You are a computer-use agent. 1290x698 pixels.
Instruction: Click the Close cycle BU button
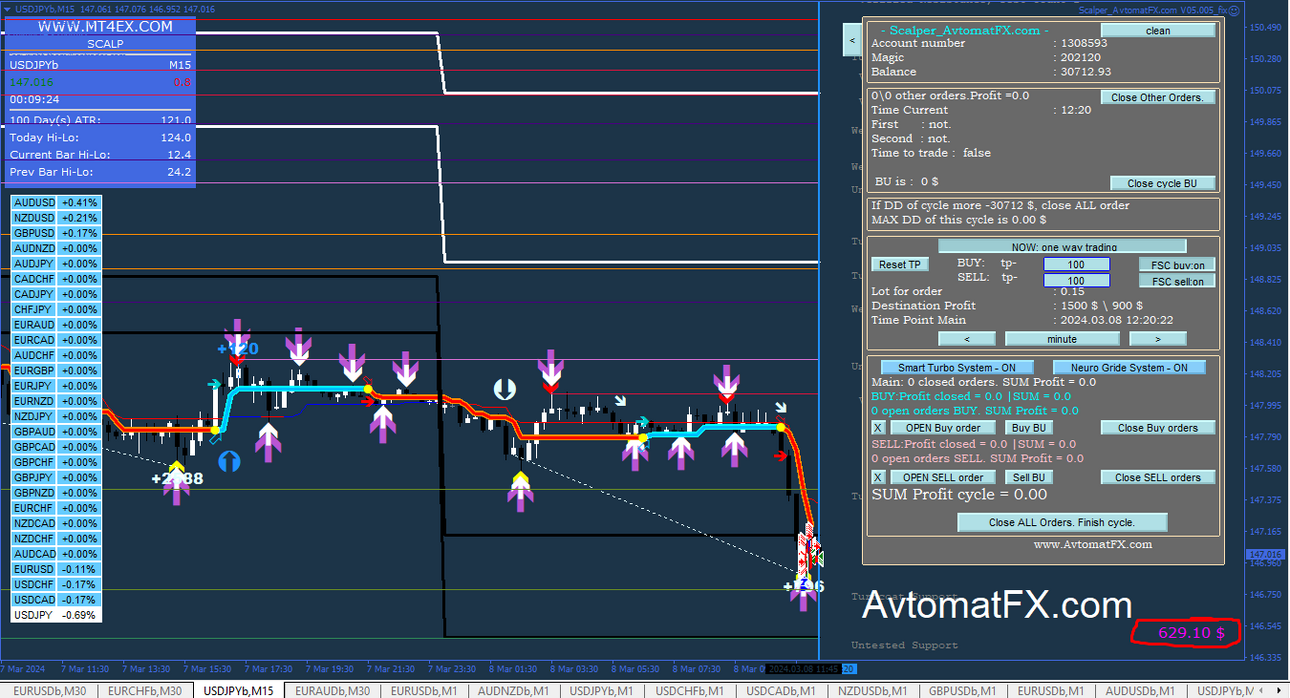click(x=1162, y=183)
